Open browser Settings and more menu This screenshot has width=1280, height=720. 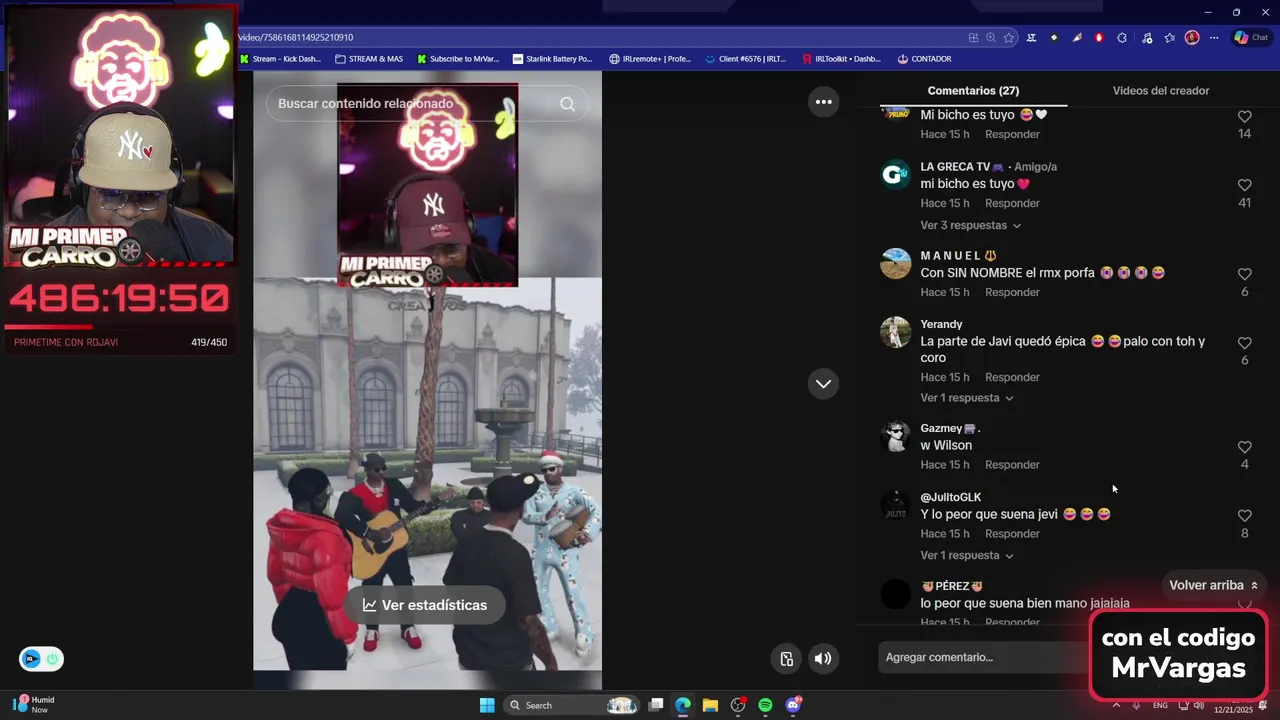(1214, 37)
